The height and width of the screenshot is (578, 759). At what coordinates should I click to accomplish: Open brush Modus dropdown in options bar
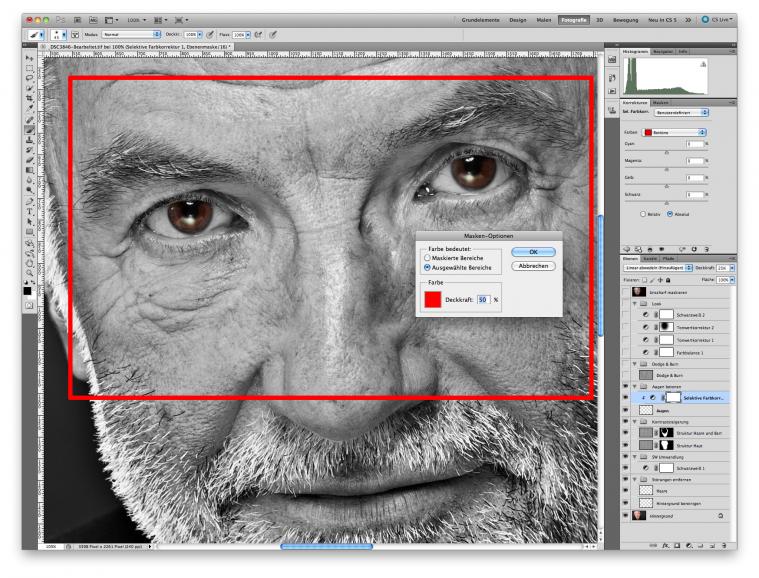click(x=131, y=35)
